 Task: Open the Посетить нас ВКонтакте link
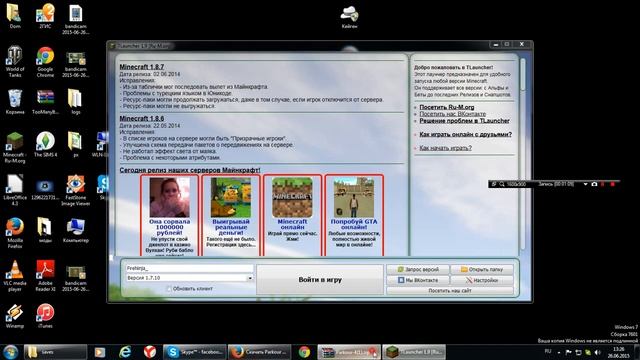(x=452, y=114)
